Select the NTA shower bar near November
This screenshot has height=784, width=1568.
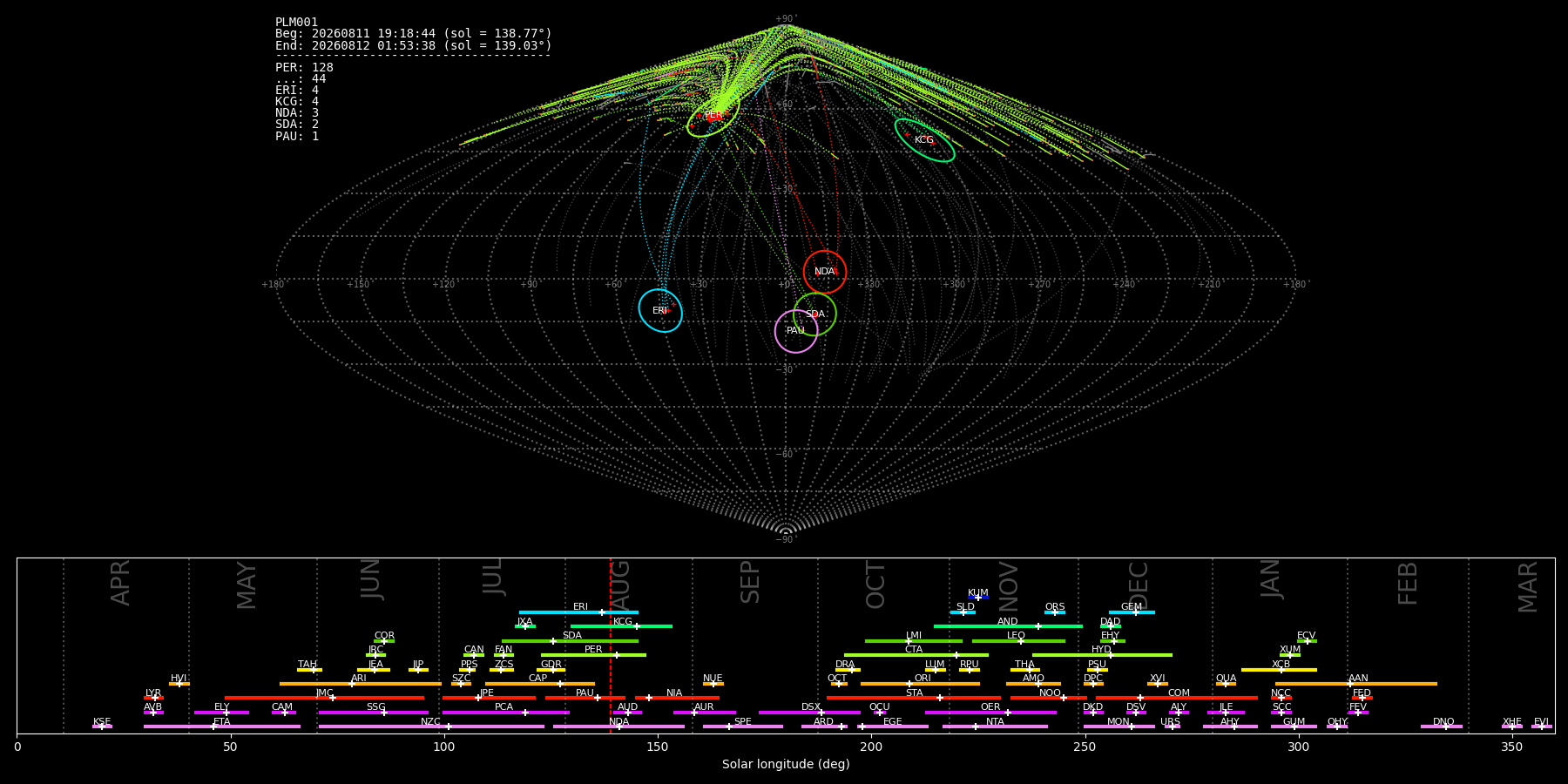[995, 726]
